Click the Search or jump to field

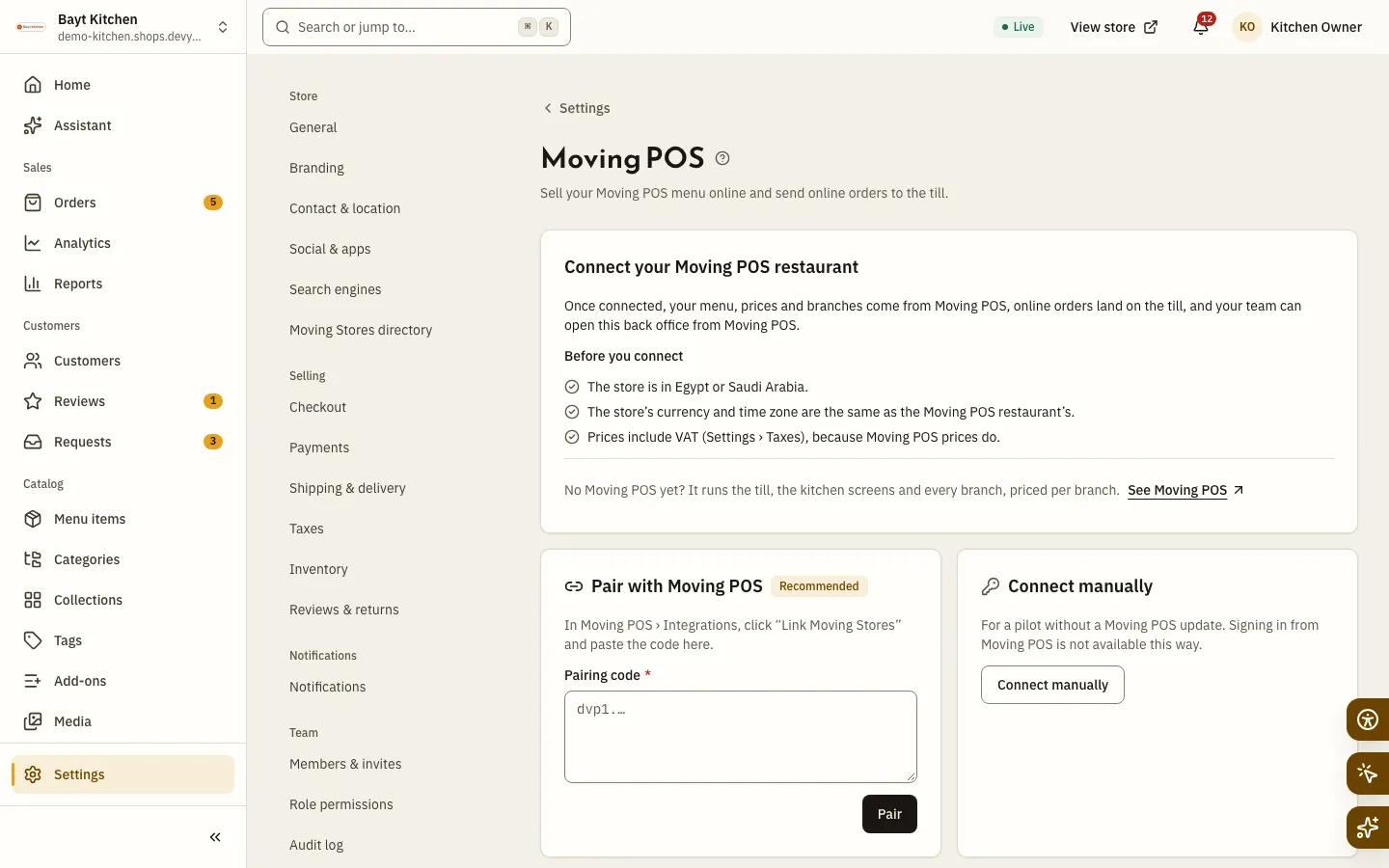pos(417,27)
